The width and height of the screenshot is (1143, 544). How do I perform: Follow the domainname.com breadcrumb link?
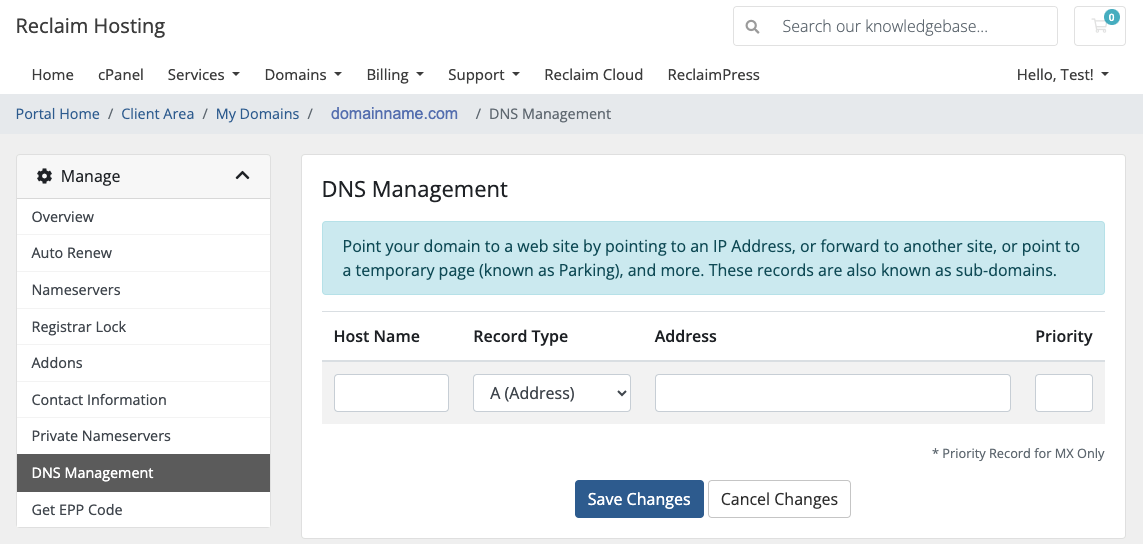click(x=394, y=114)
